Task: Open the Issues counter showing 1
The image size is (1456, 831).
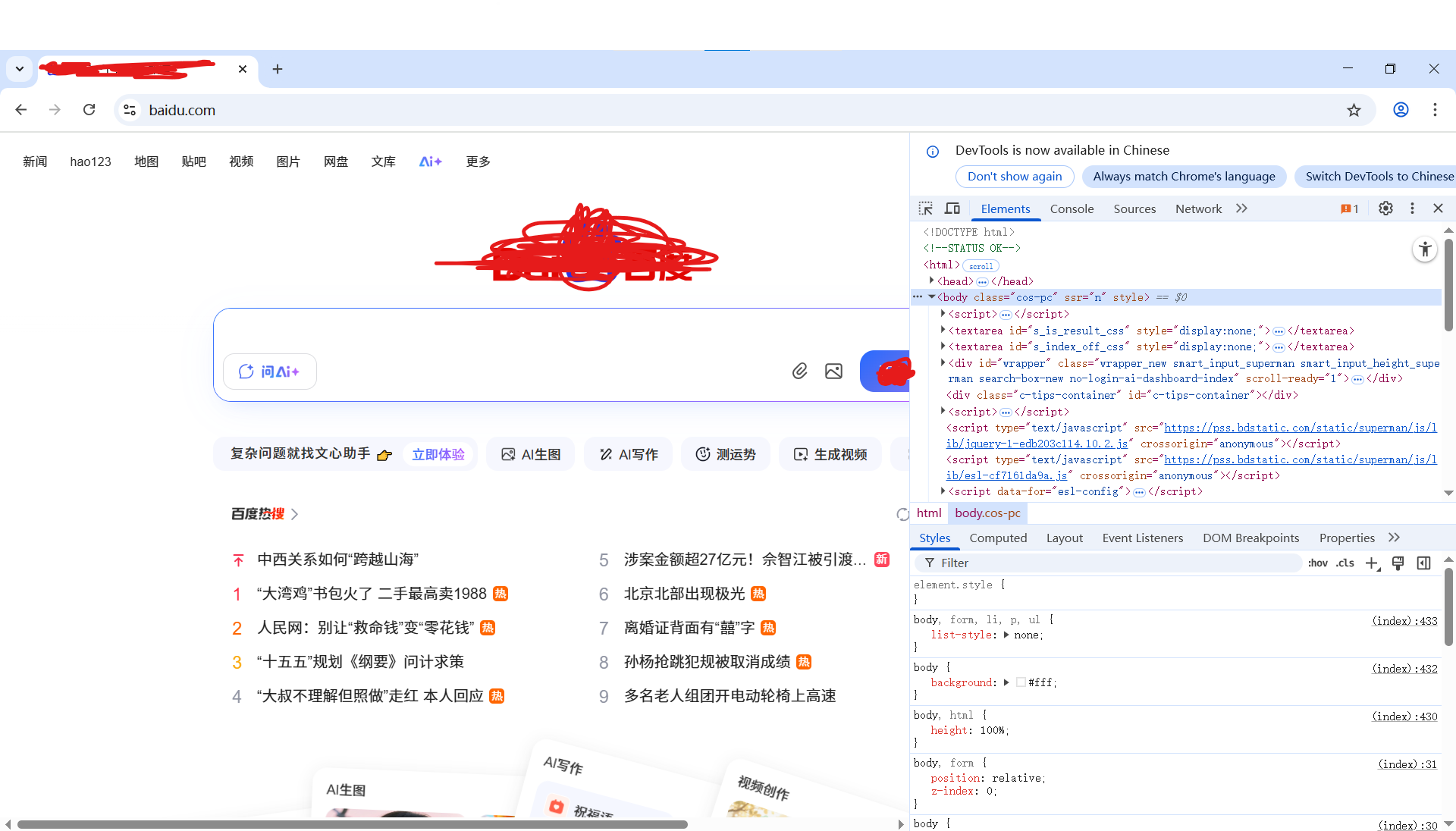Action: (1350, 209)
